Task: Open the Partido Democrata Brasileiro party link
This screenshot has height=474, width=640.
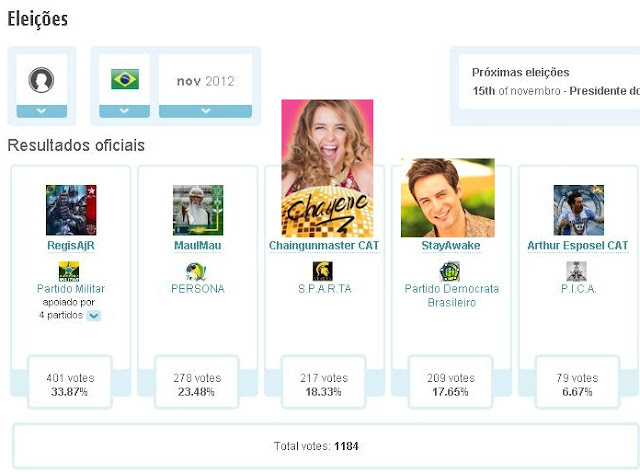Action: [452, 296]
